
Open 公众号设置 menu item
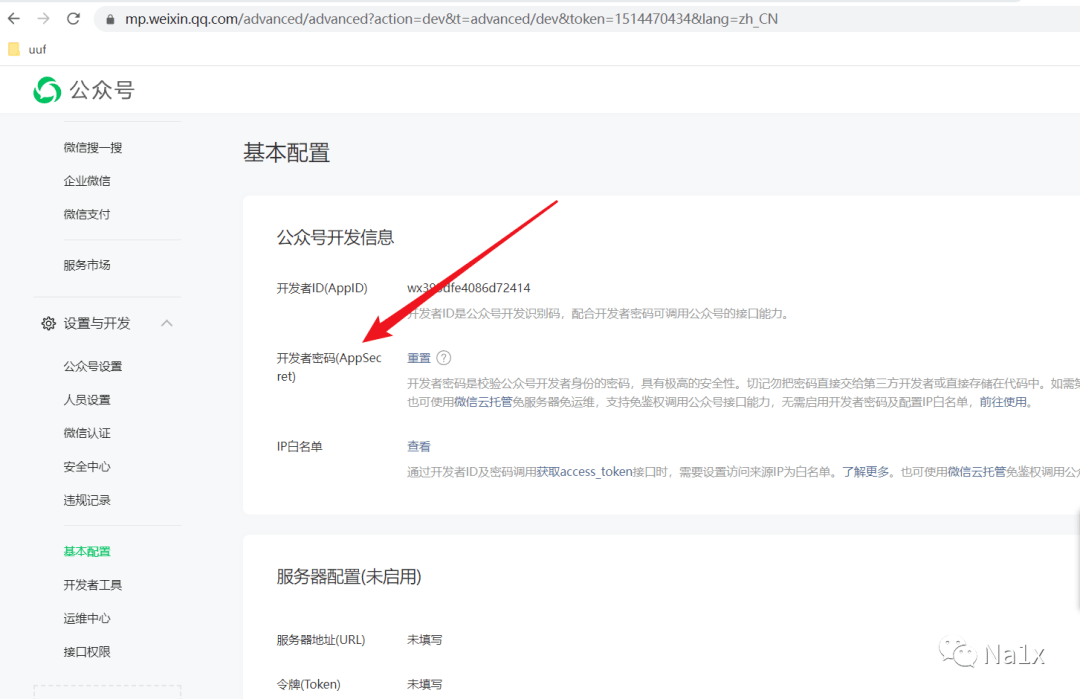(x=93, y=367)
